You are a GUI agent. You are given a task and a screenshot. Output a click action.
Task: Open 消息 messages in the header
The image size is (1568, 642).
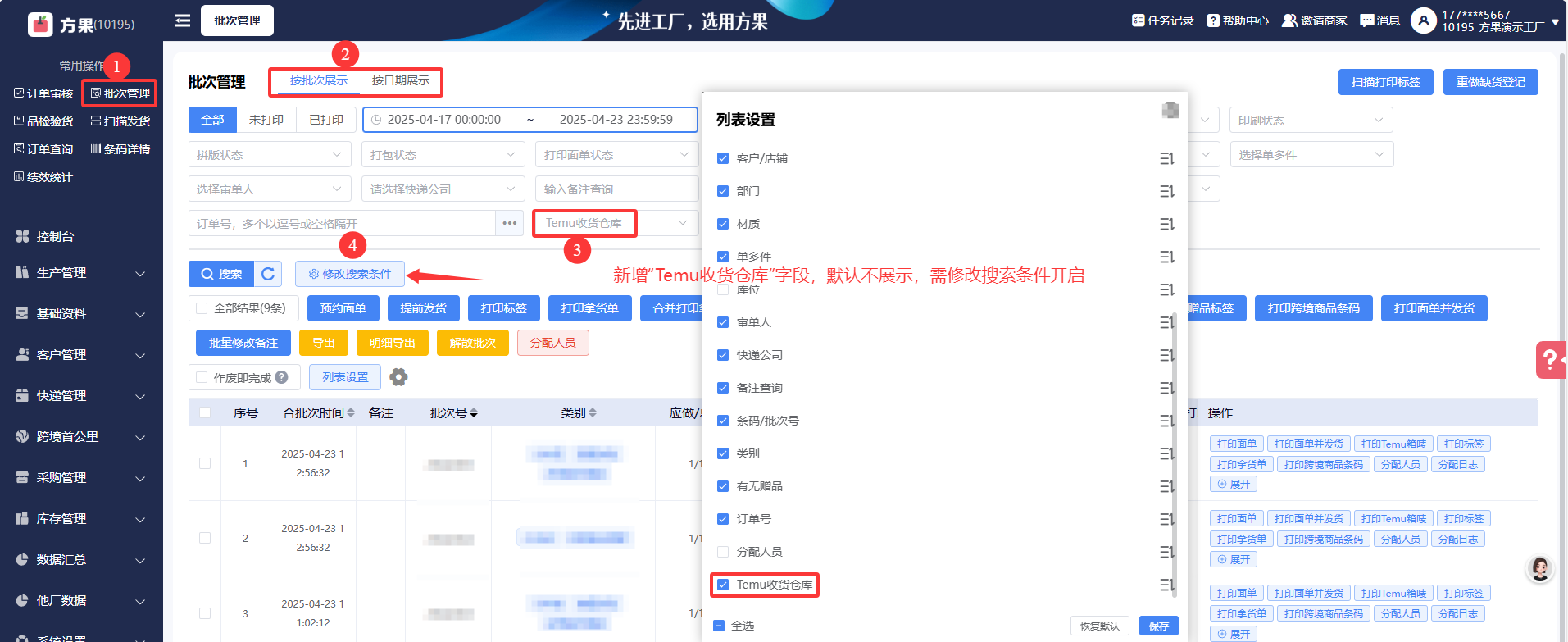click(1379, 20)
